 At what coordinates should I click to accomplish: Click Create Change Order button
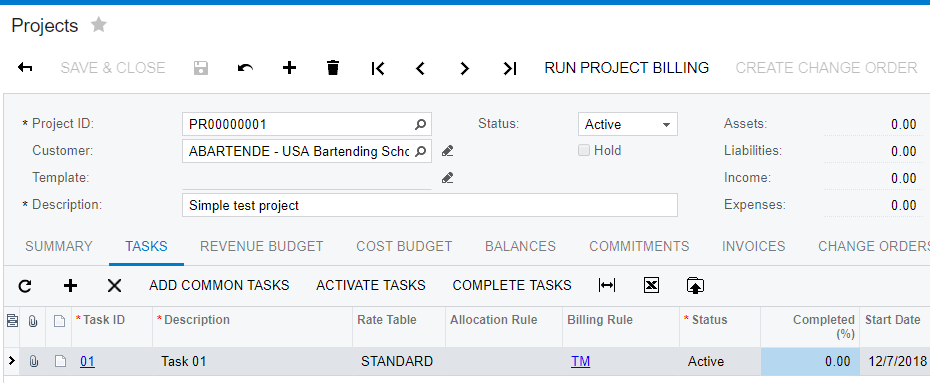pos(826,68)
